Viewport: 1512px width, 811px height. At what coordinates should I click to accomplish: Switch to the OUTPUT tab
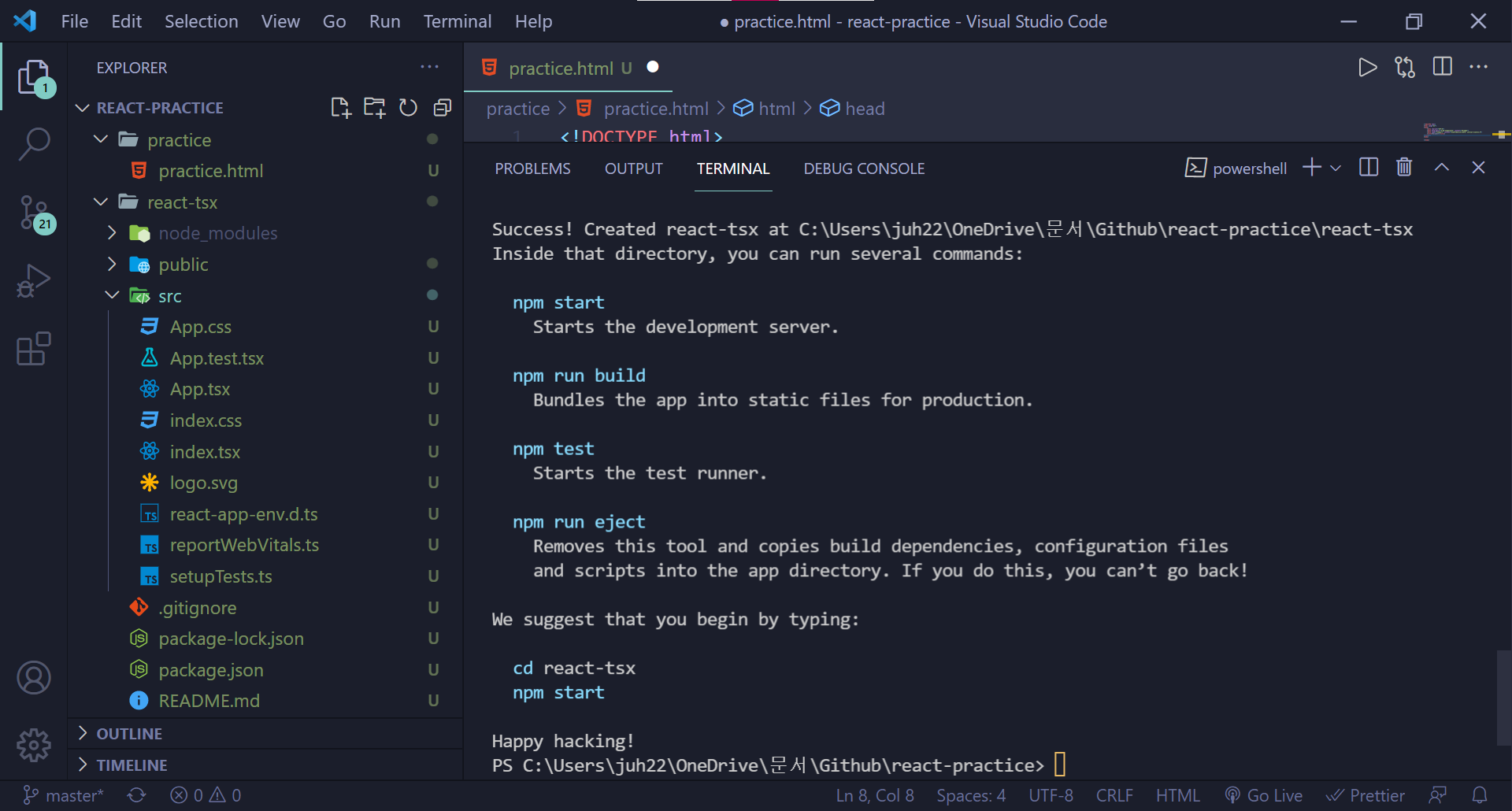tap(633, 168)
